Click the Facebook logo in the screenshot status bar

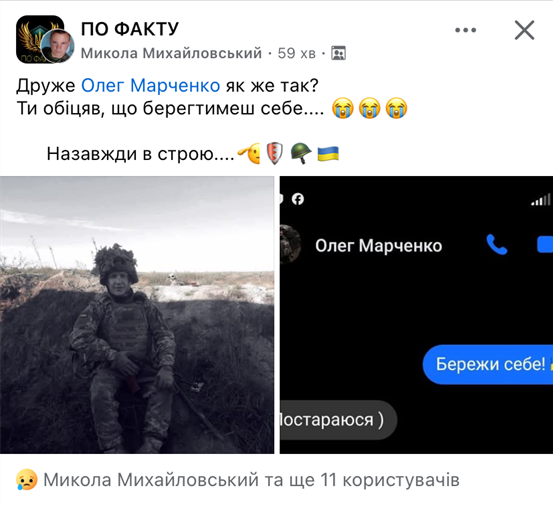298,199
